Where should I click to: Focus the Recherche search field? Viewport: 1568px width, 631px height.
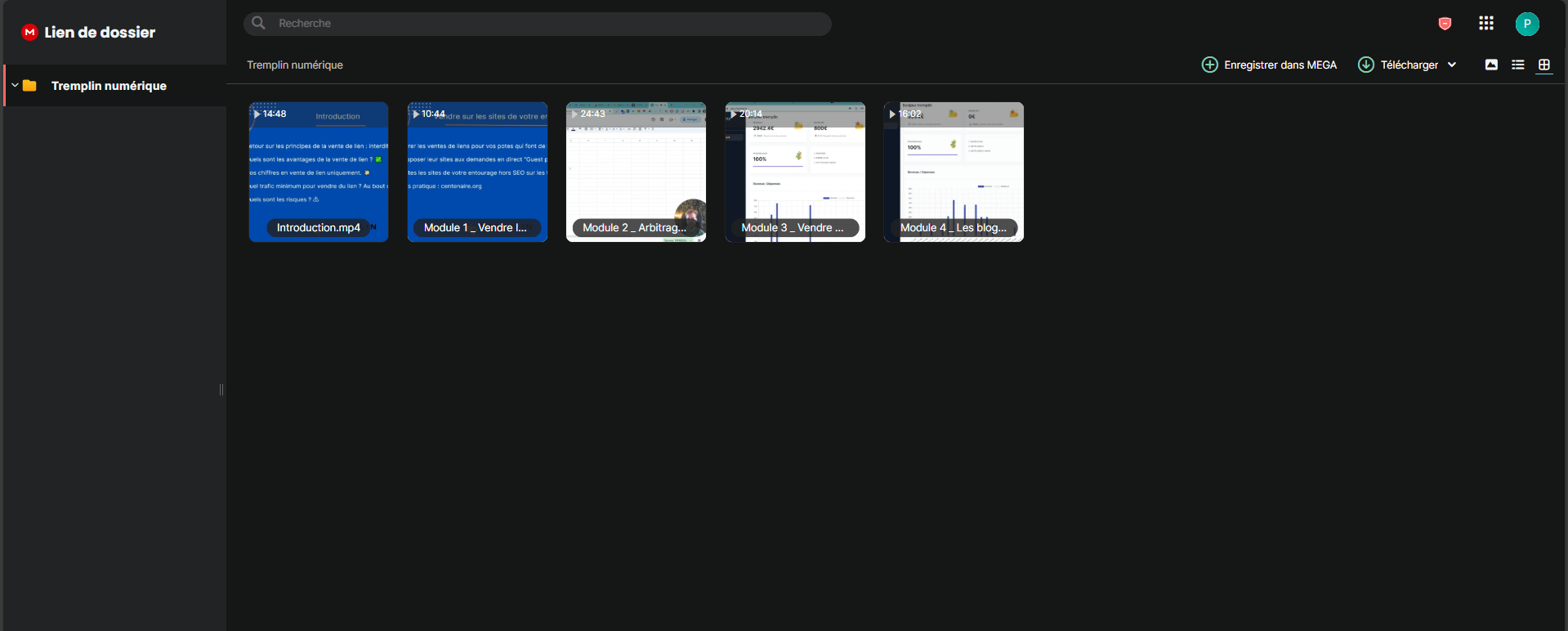tap(538, 24)
